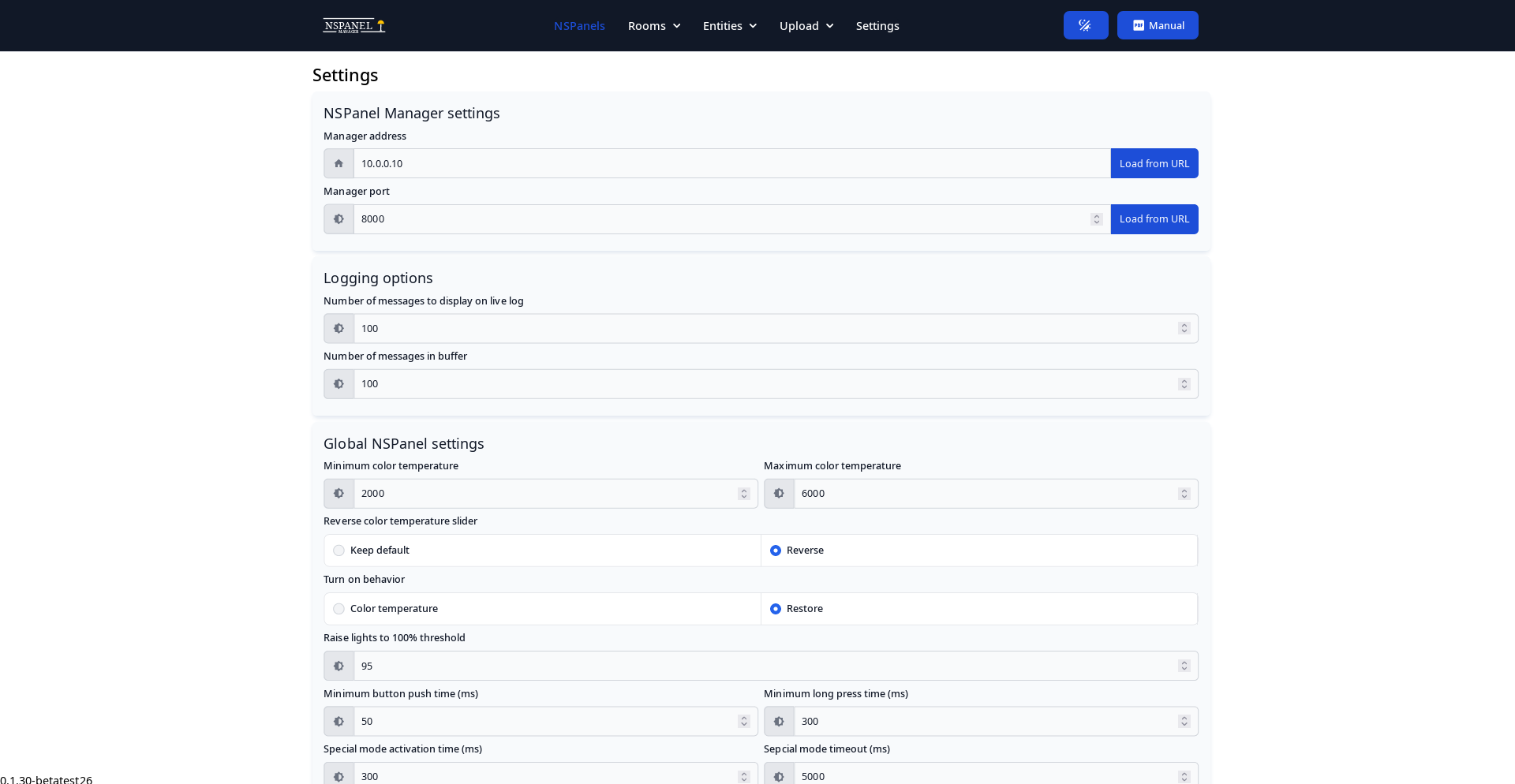Select Keep default radio option

pyautogui.click(x=339, y=551)
